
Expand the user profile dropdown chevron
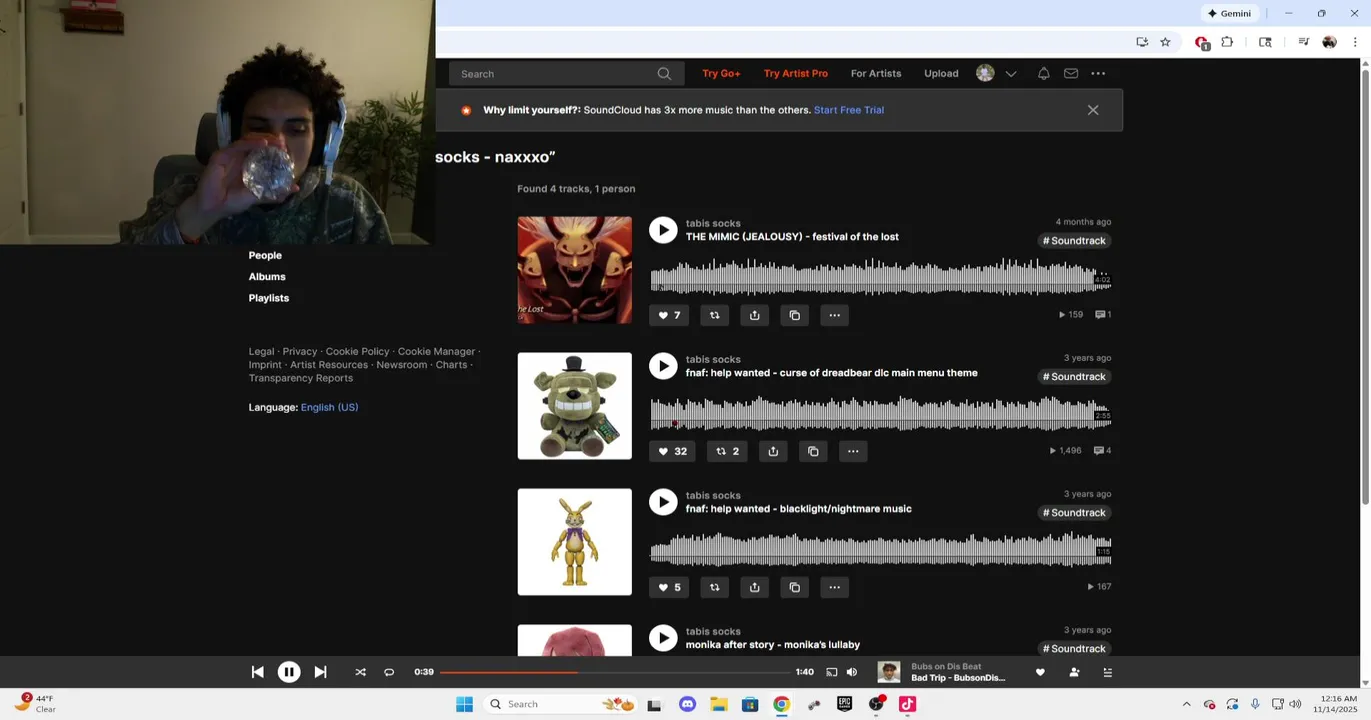pos(1011,74)
